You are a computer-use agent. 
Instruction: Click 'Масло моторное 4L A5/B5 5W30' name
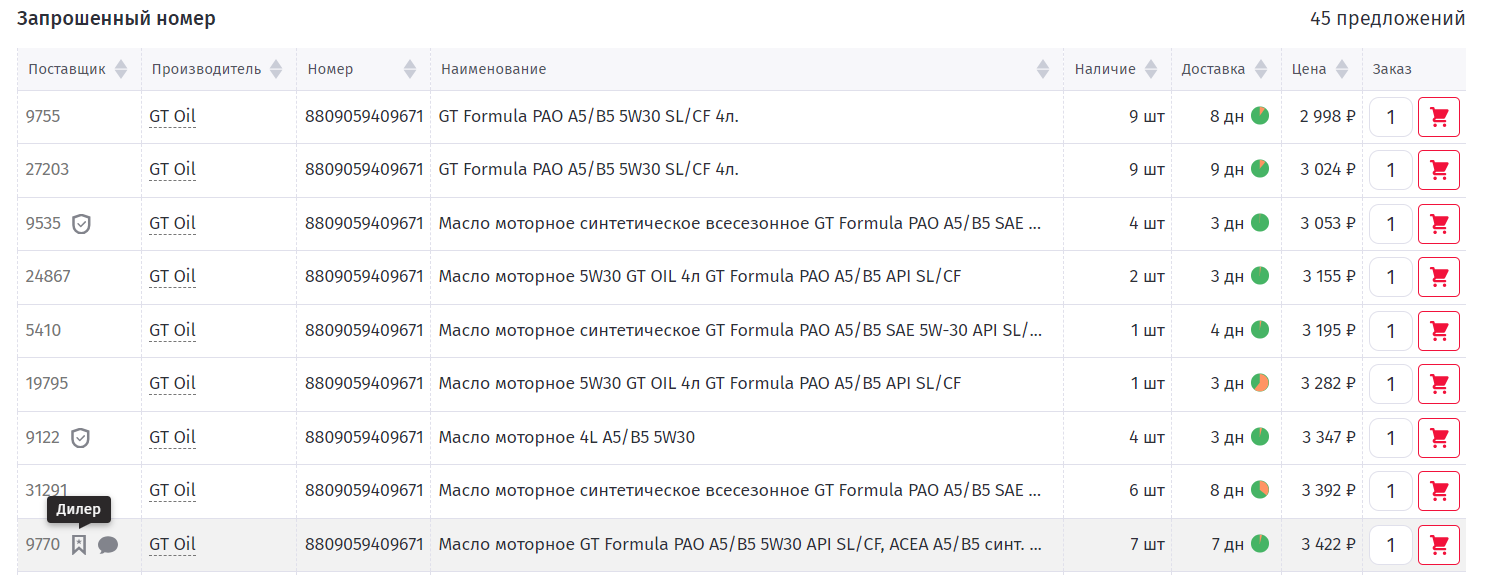(x=567, y=438)
